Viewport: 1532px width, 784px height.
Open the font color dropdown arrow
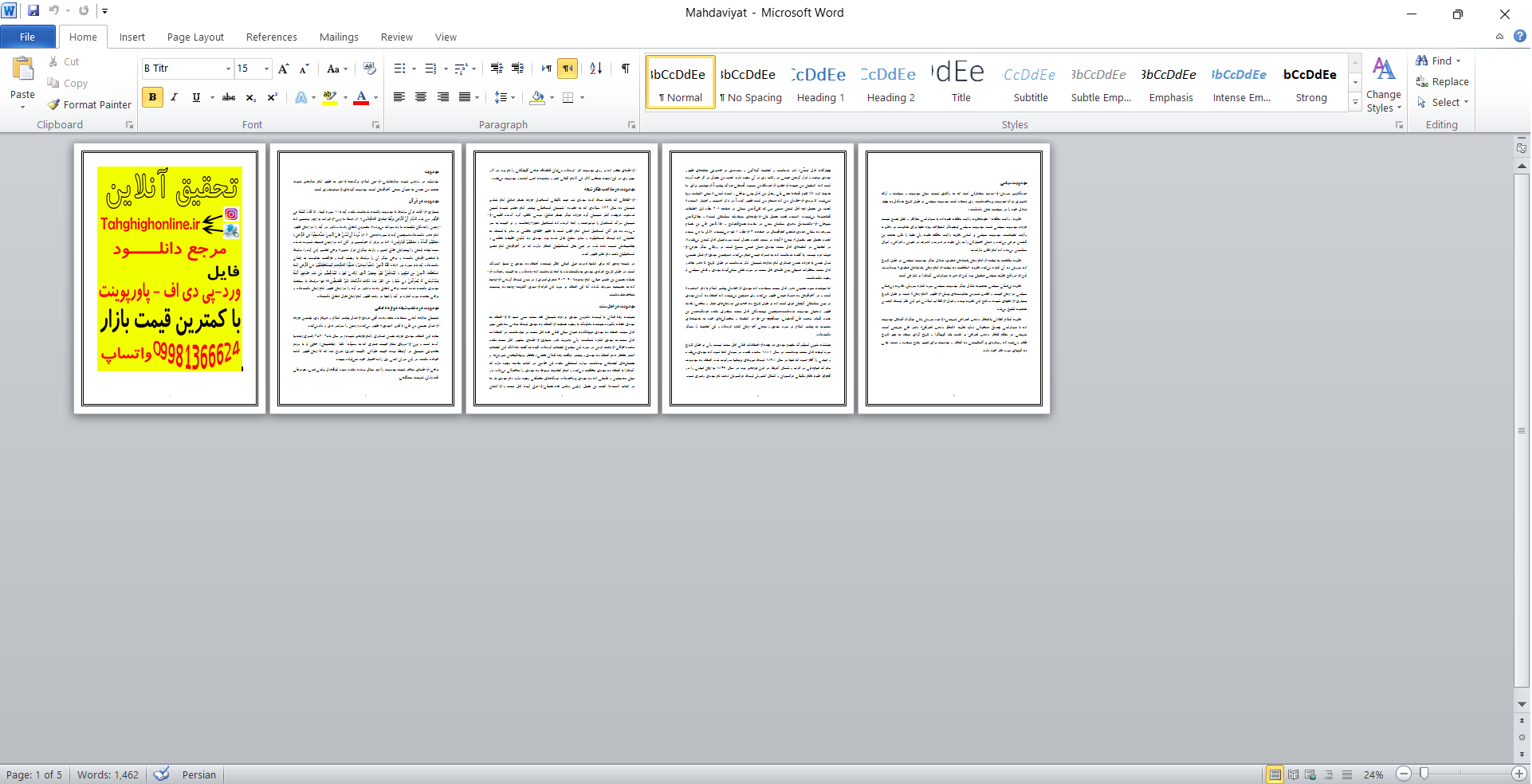point(375,97)
